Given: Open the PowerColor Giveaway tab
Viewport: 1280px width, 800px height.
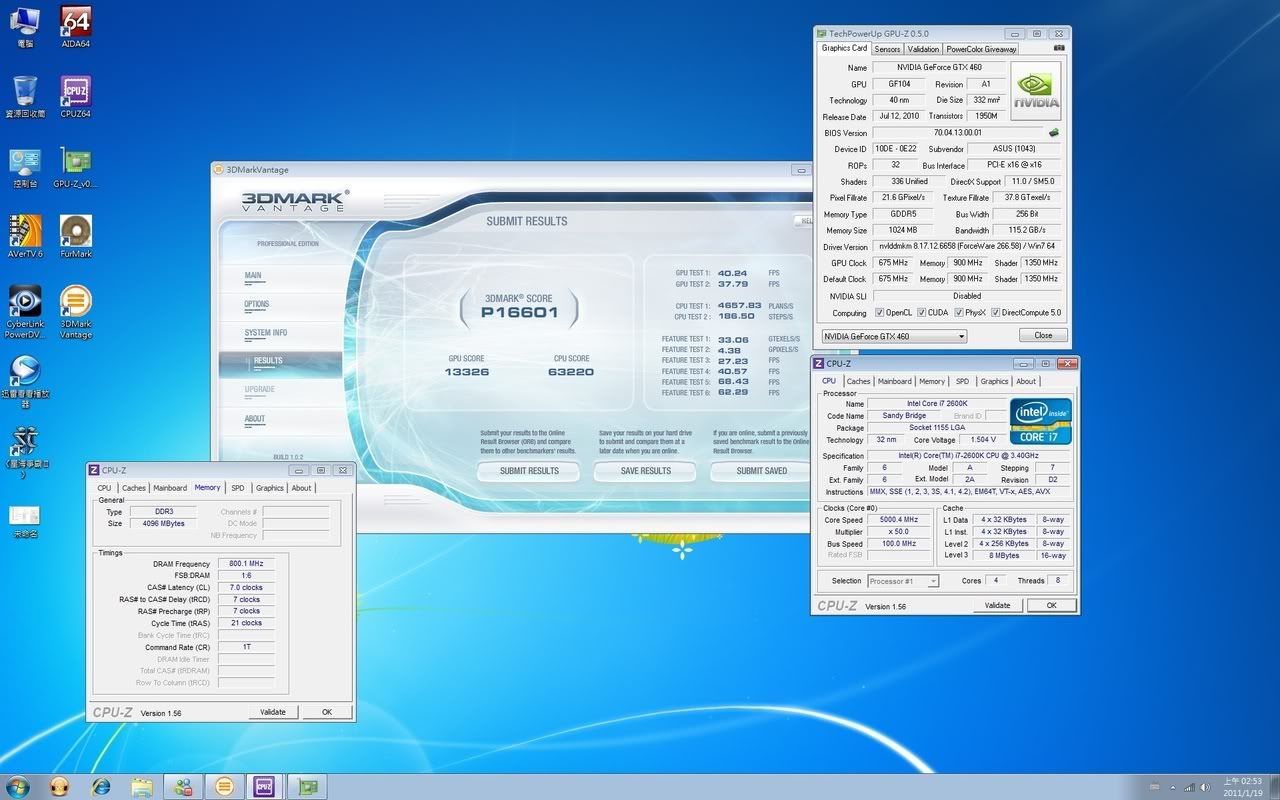Looking at the screenshot, I should coord(981,49).
